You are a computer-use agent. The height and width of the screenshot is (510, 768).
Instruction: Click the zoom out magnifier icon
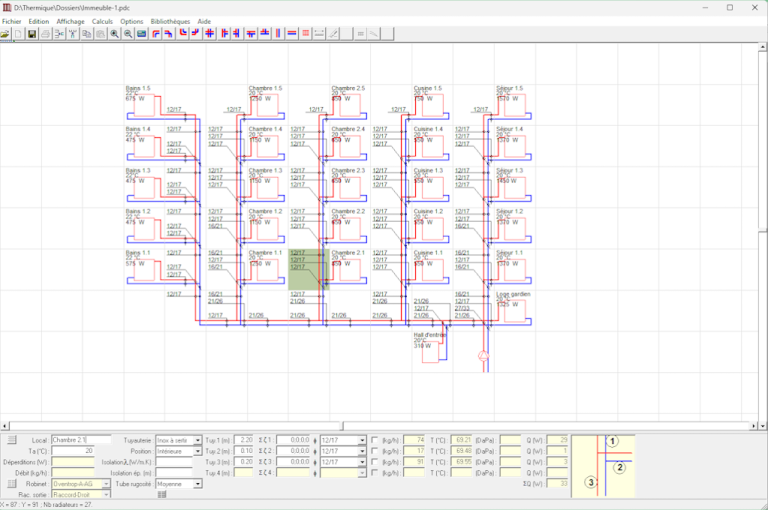128,34
